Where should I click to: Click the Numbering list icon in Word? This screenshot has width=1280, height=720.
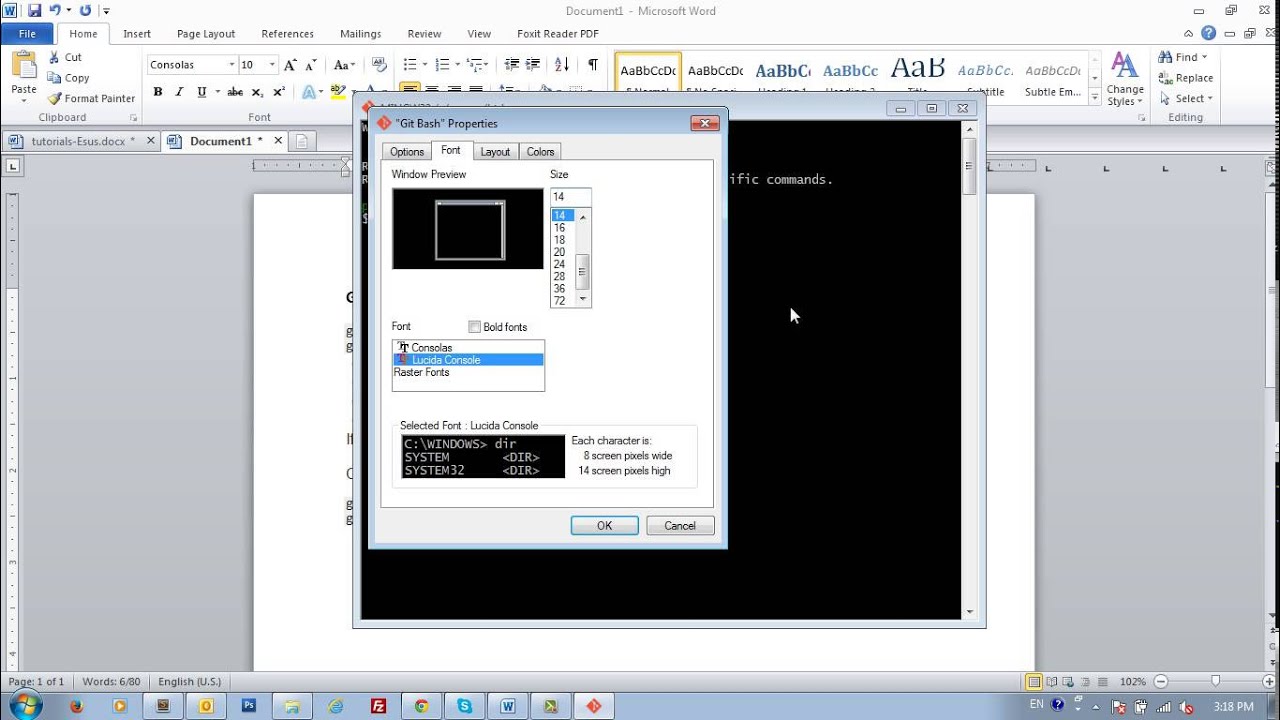(x=442, y=65)
